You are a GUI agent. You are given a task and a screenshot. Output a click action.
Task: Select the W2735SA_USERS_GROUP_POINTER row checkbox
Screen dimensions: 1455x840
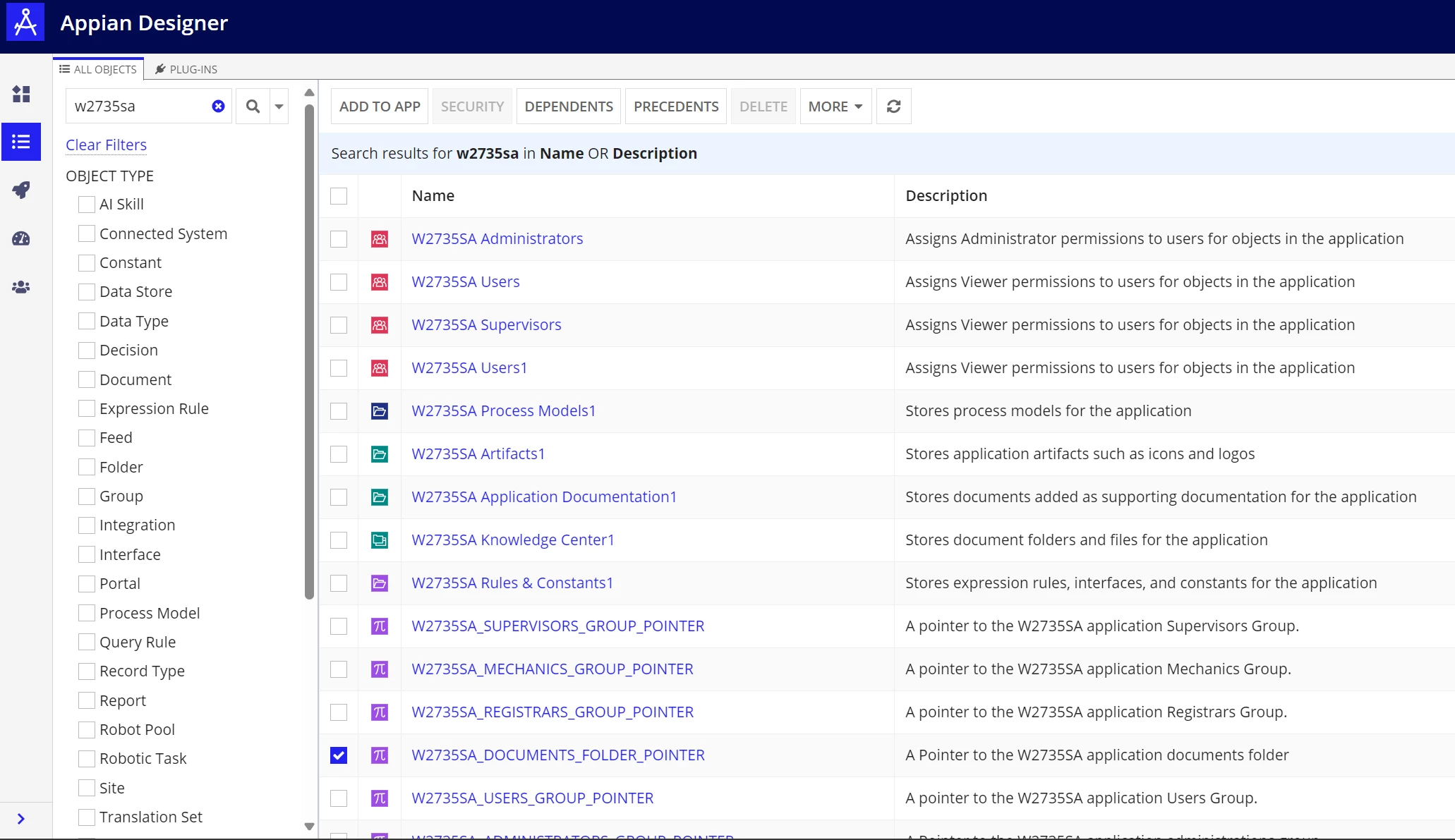pos(339,798)
